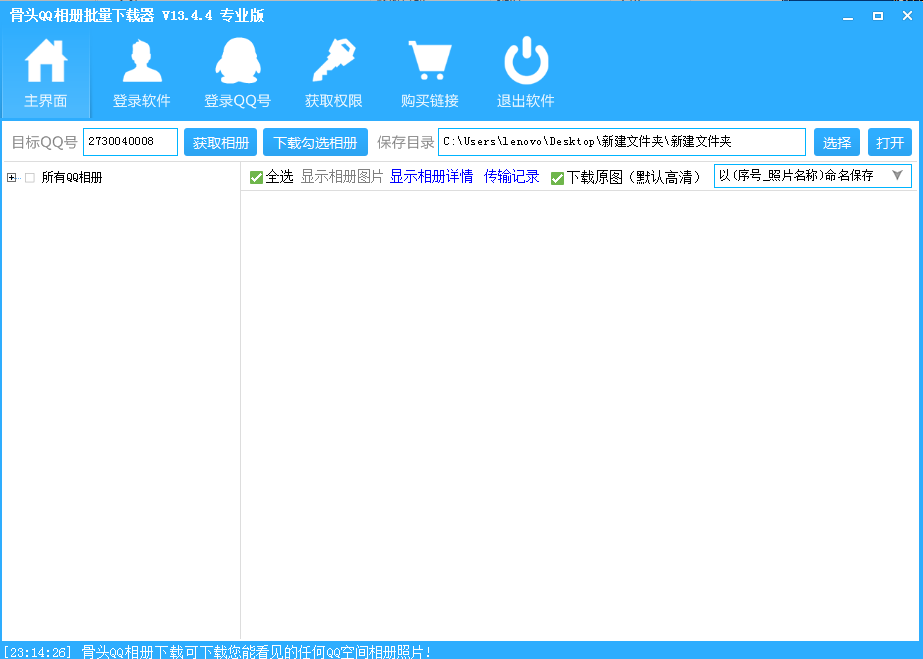Open 登录QQ号 penguin icon
Viewport: 923px width, 659px height.
(x=238, y=61)
